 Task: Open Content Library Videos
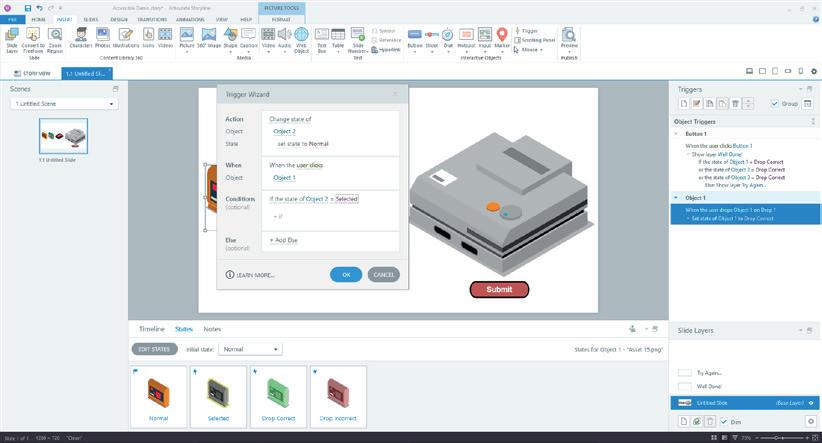click(x=165, y=38)
